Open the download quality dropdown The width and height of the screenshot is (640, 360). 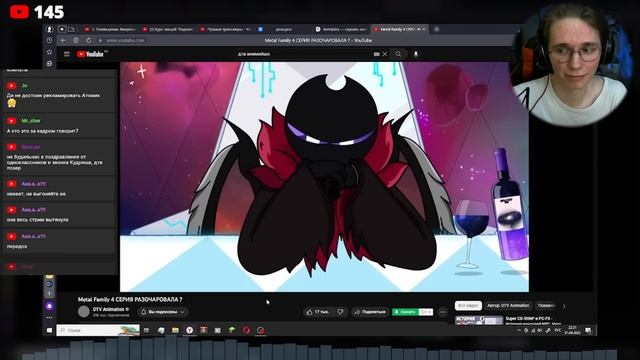click(426, 312)
